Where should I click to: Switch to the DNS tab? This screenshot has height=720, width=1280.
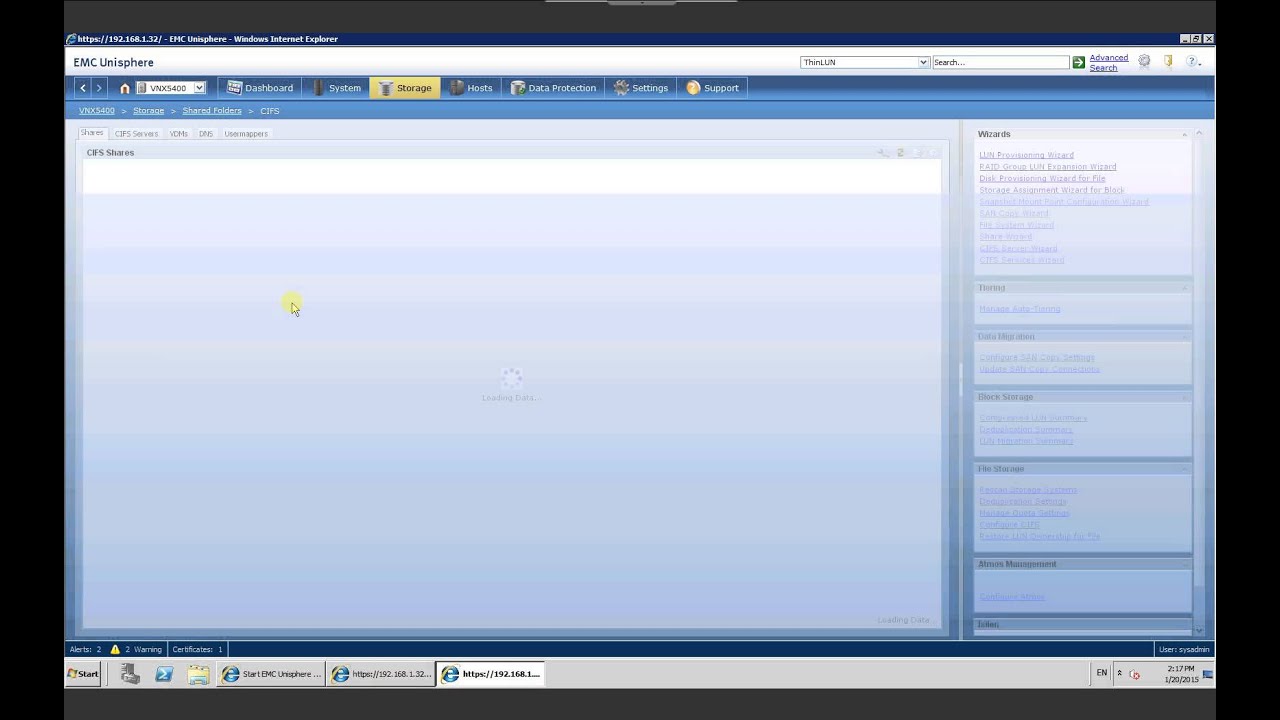pos(206,133)
